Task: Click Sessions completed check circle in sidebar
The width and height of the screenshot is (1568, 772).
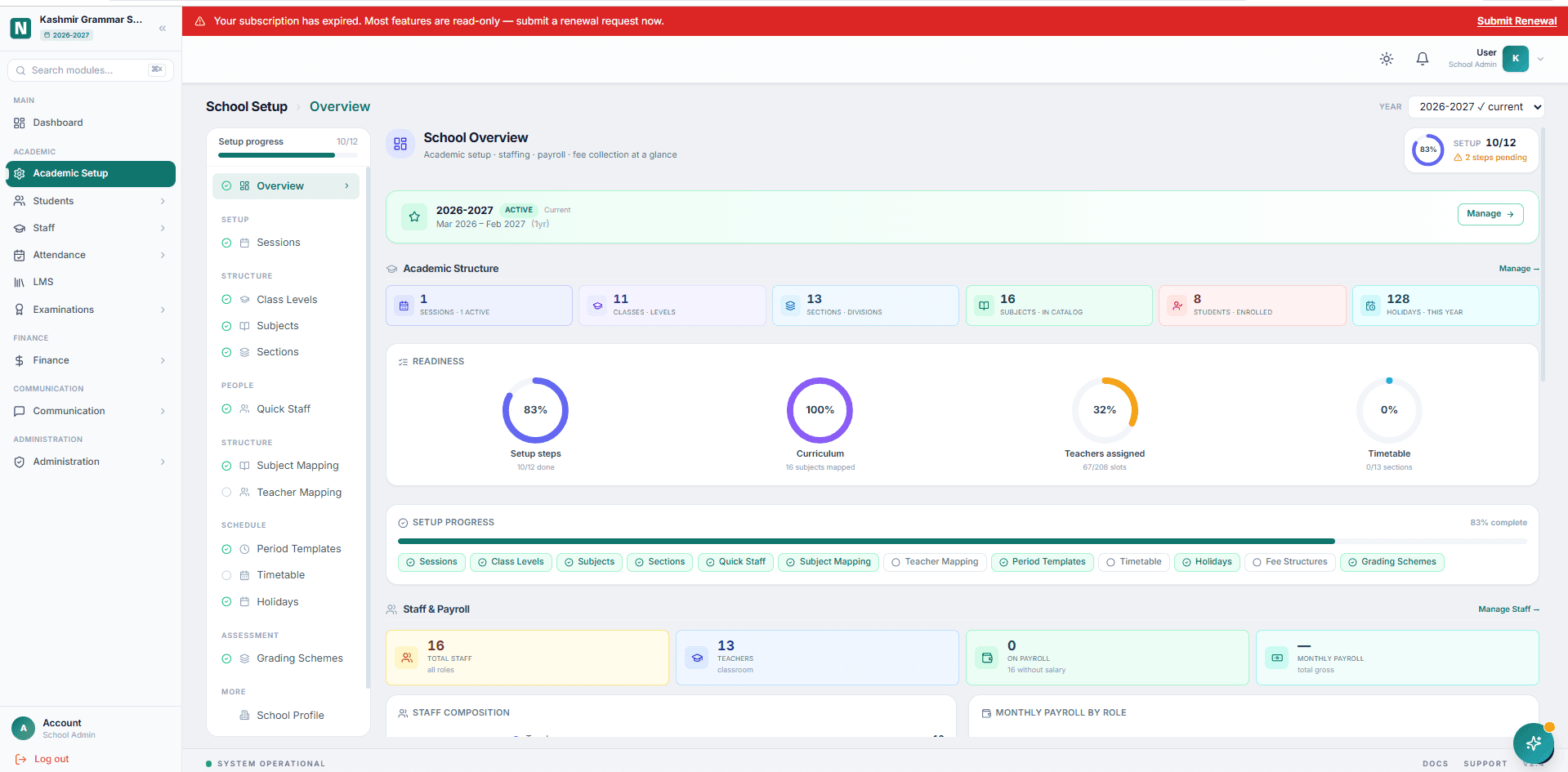Action: (x=226, y=243)
